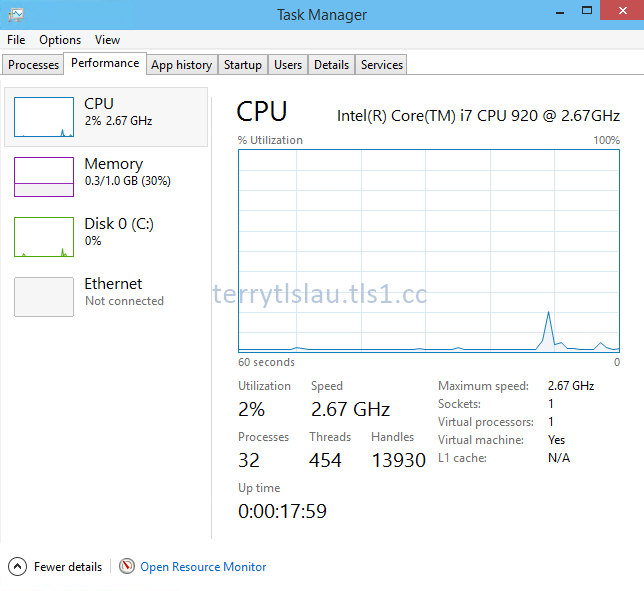Click the Ethernet sidebar label
The height and width of the screenshot is (591, 644).
pos(113,283)
